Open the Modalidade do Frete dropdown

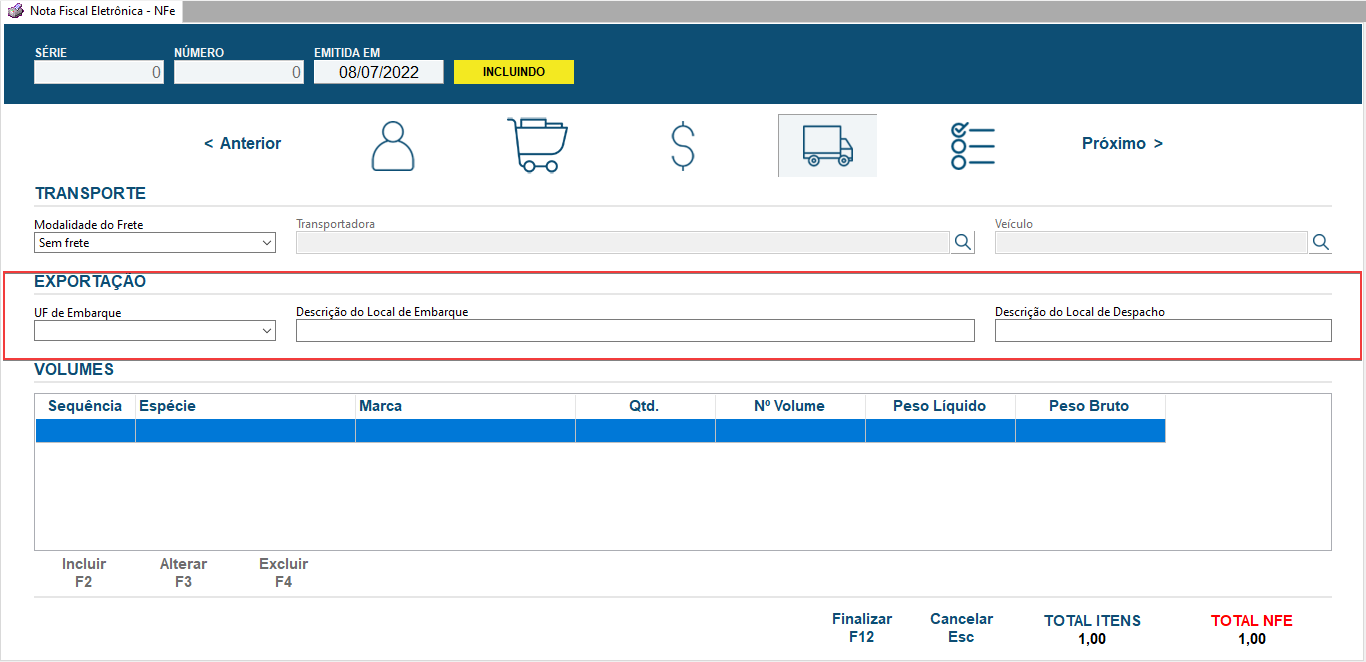[x=155, y=243]
